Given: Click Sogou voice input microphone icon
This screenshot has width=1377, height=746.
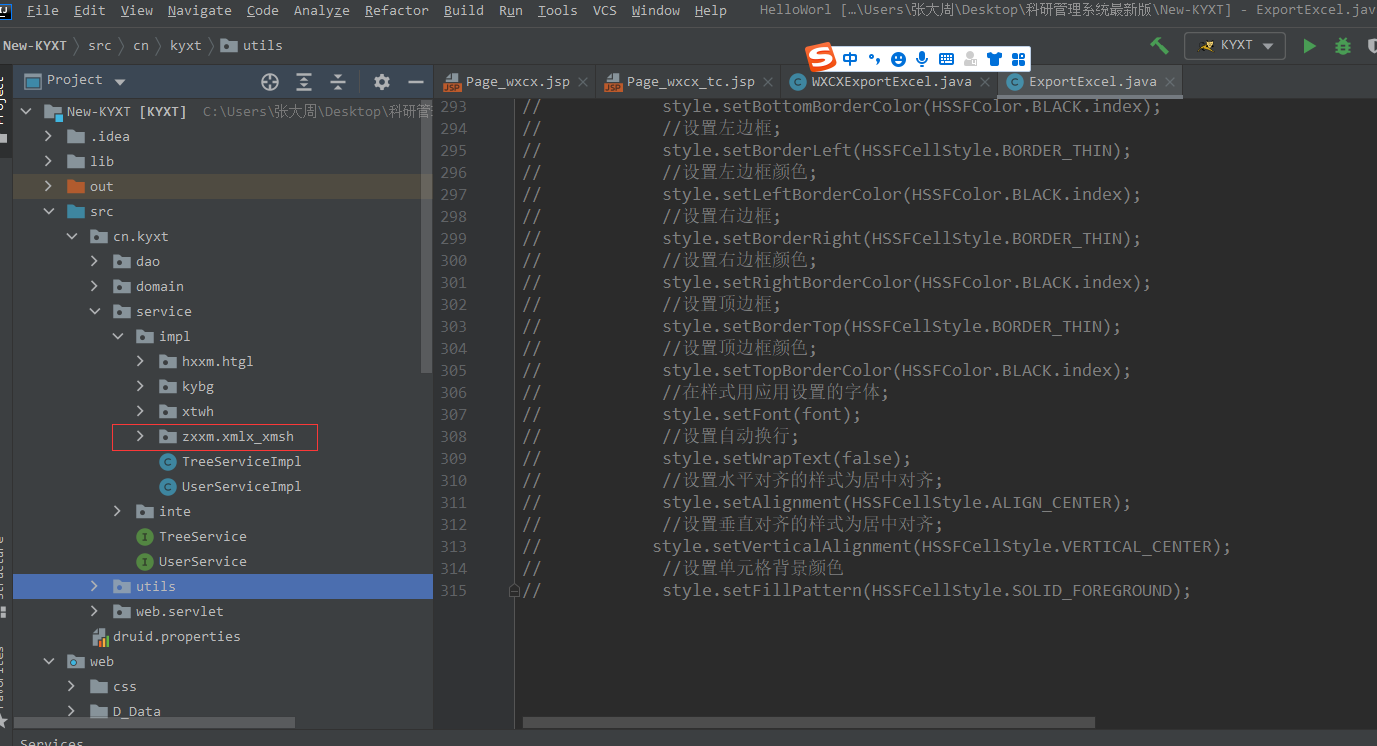Looking at the screenshot, I should 922,59.
